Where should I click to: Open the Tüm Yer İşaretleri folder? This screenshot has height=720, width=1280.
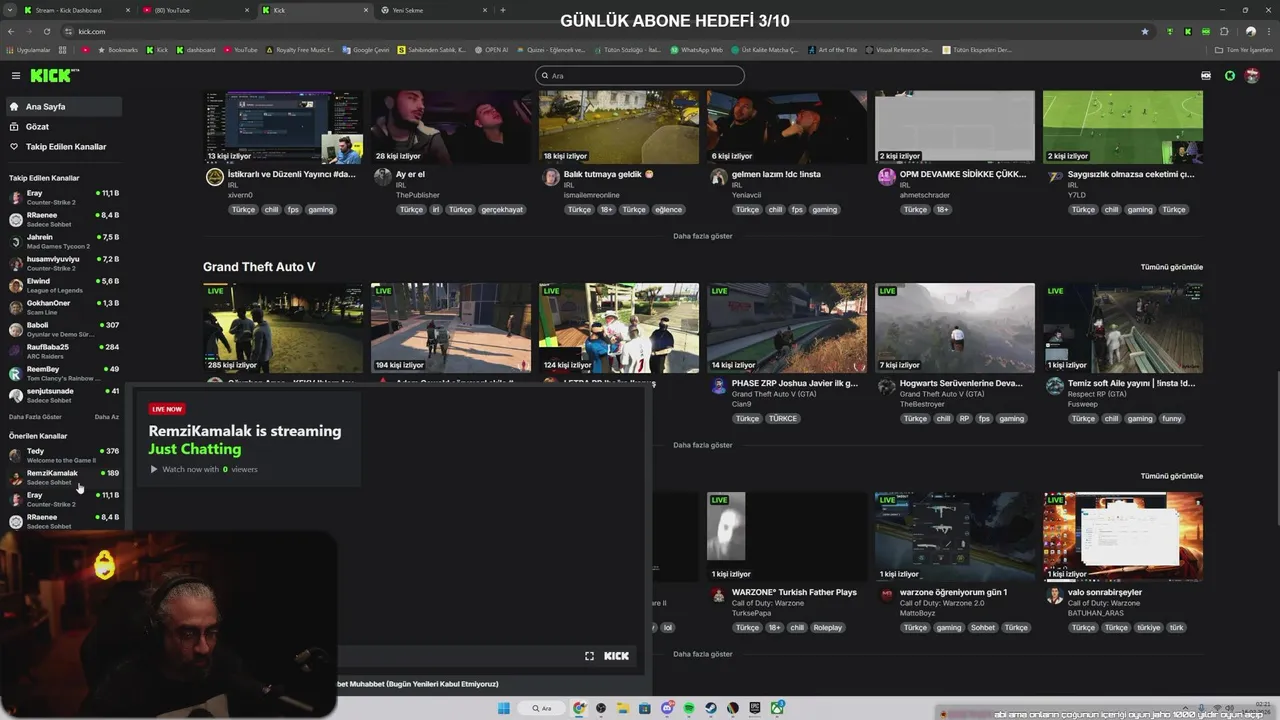tap(1244, 50)
